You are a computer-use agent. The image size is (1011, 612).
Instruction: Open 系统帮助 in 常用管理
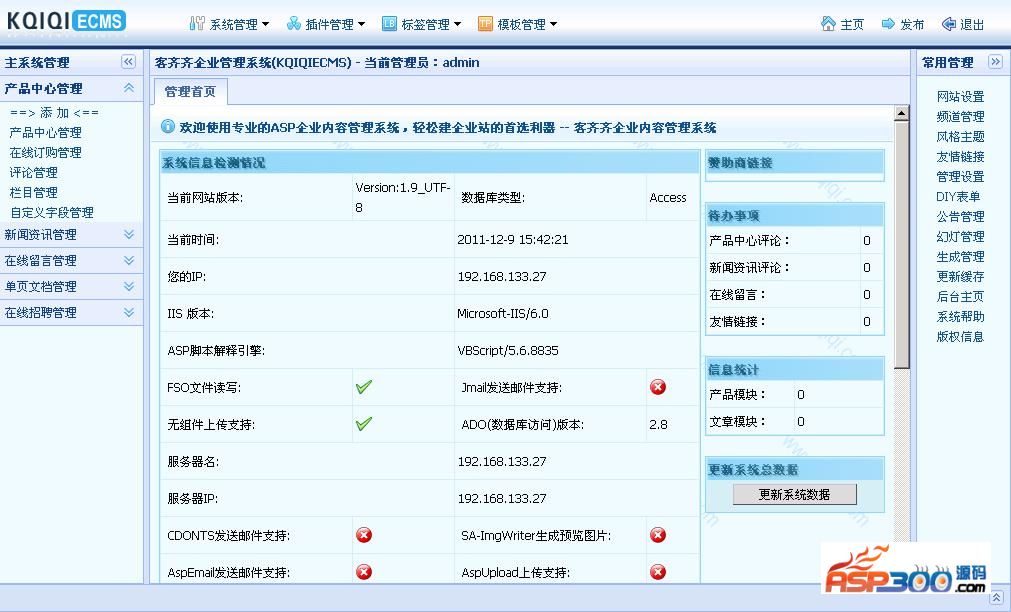tap(960, 316)
